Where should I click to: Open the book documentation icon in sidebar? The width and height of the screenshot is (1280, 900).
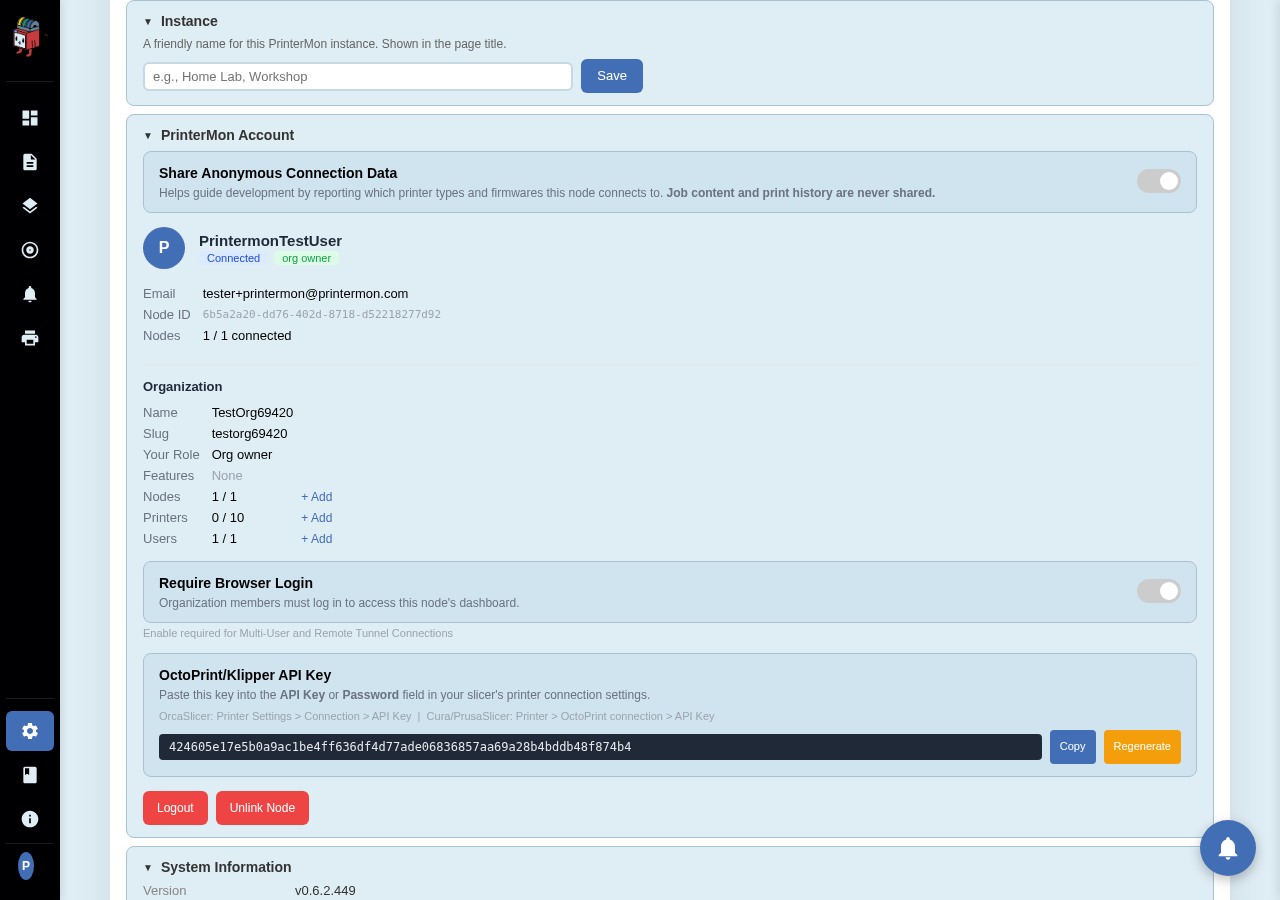[30, 775]
